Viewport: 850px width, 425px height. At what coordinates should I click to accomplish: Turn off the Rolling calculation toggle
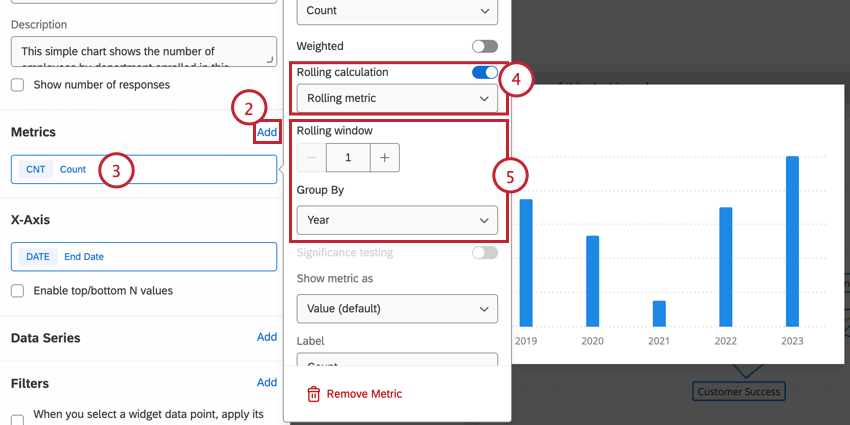click(484, 72)
